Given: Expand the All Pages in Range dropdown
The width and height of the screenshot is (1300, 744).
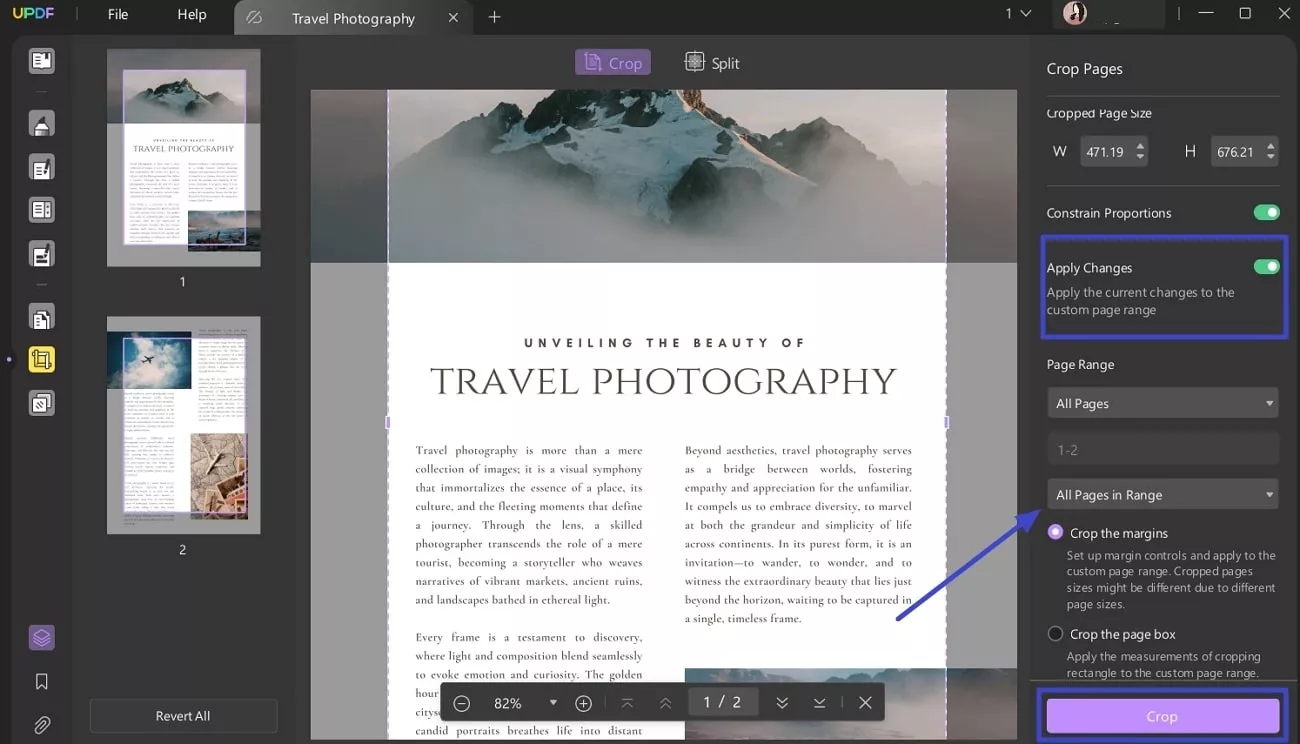Looking at the screenshot, I should click(1162, 494).
